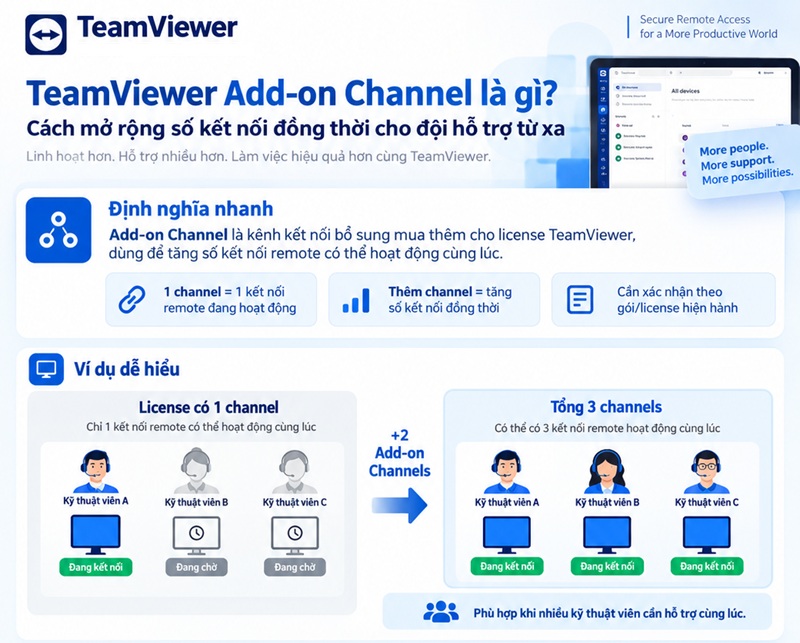Click 'Đang kết nối' badge under technician A, 3-channels panel

[507, 566]
